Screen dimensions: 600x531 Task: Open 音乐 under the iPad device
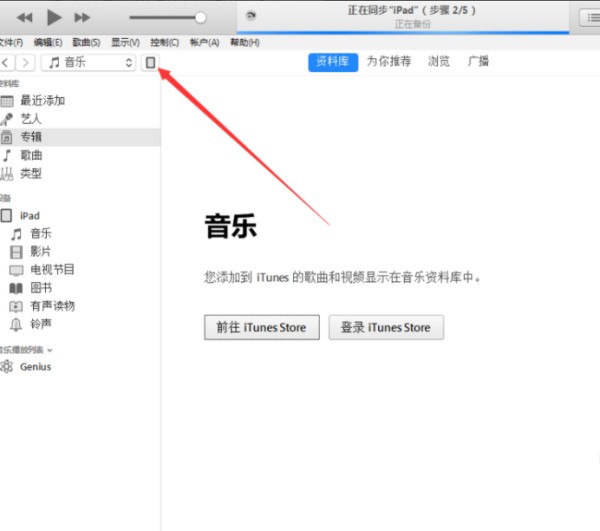[x=80, y=233]
